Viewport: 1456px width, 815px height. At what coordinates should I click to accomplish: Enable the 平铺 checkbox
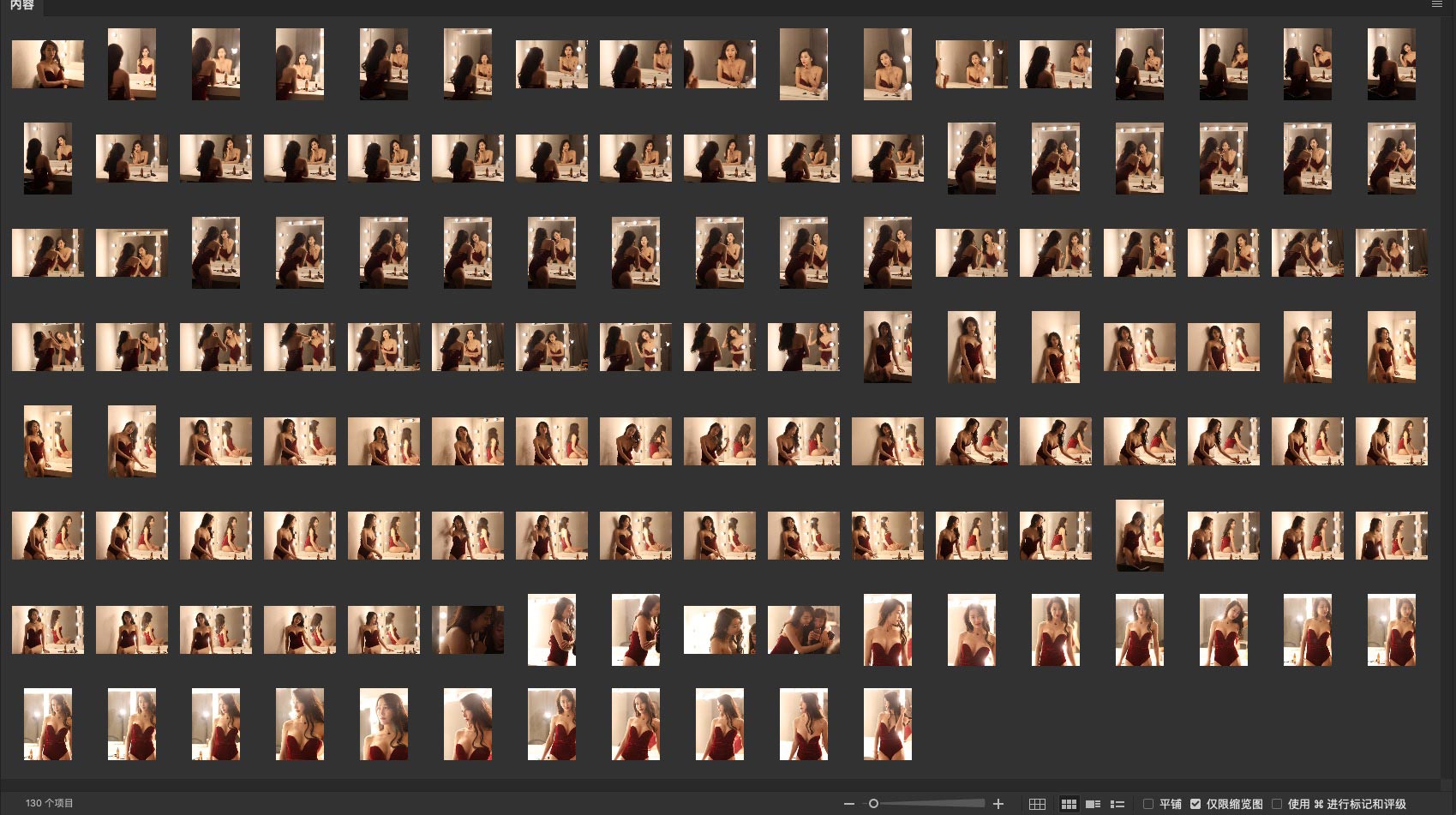(1148, 804)
